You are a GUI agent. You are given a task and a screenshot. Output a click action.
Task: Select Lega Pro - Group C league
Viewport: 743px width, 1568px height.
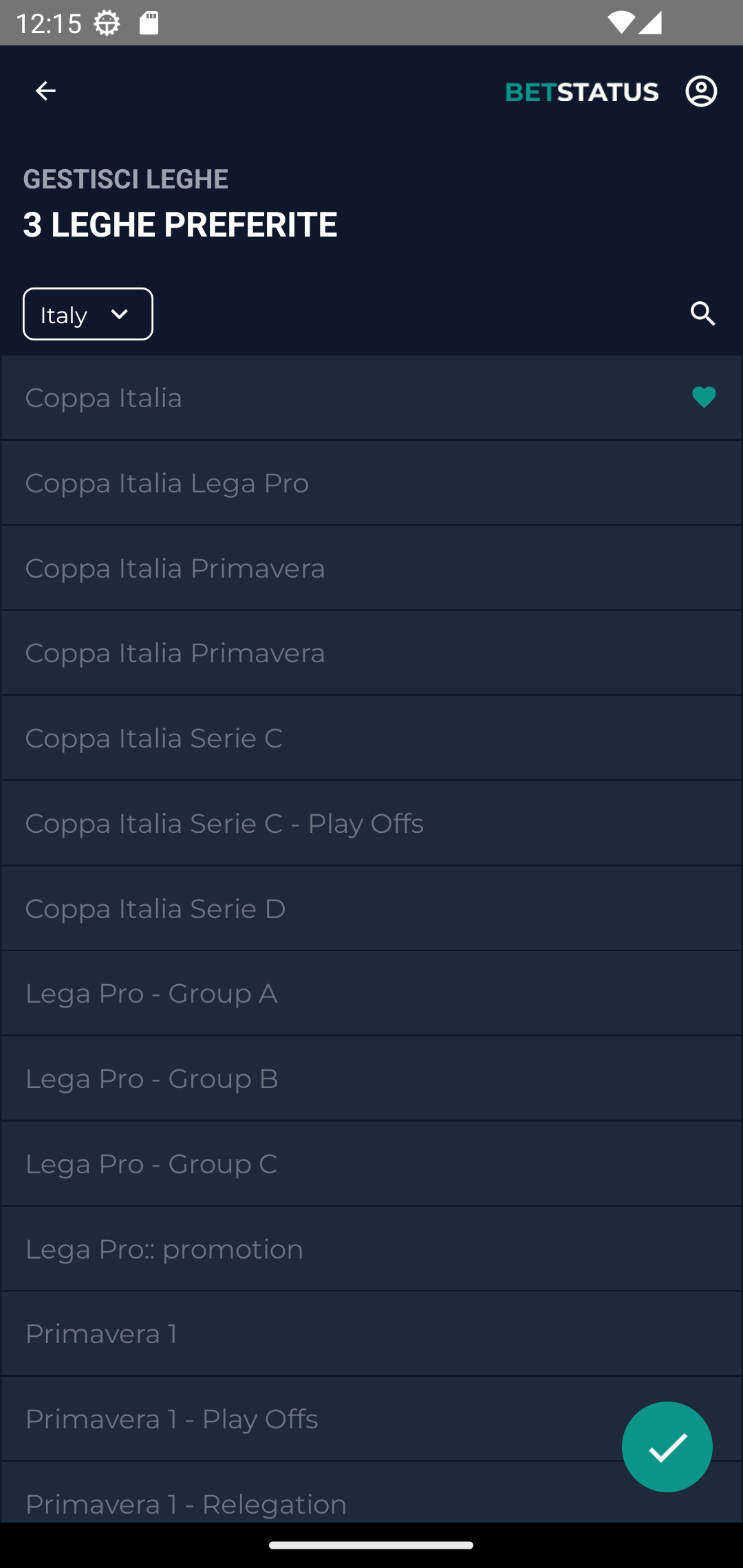[x=371, y=1164]
